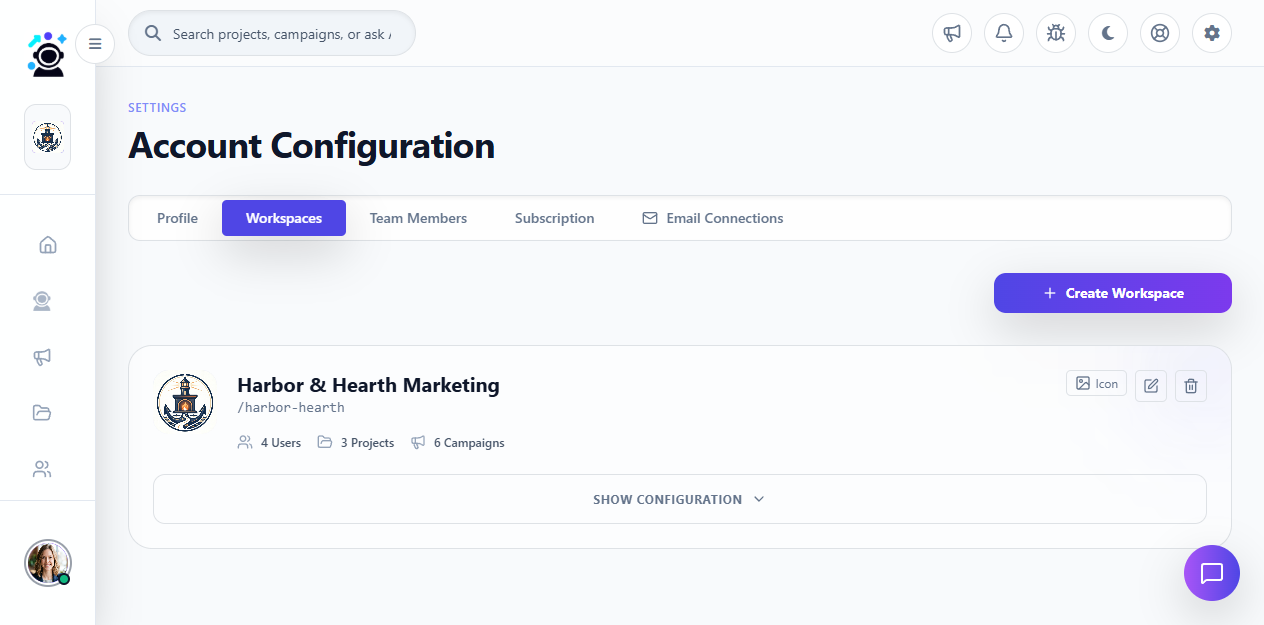This screenshot has height=625, width=1264.
Task: Click the search magnifier icon
Action: coord(153,33)
